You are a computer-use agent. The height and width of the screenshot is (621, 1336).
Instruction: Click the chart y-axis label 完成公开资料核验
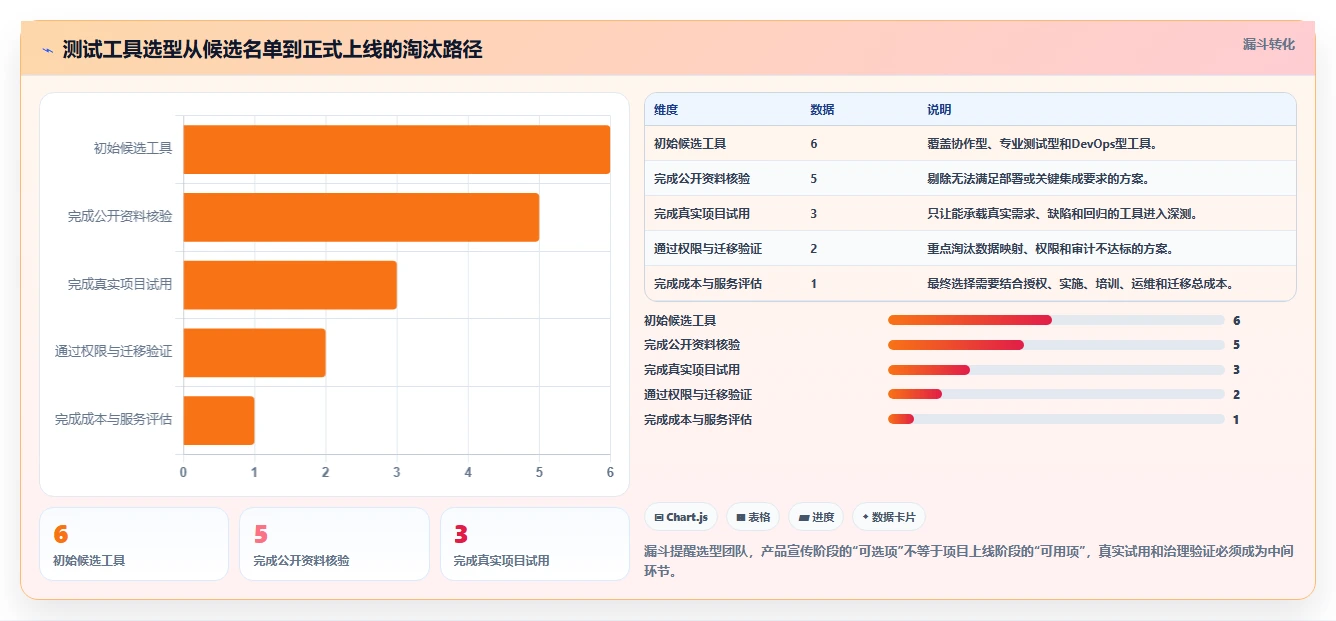(120, 217)
